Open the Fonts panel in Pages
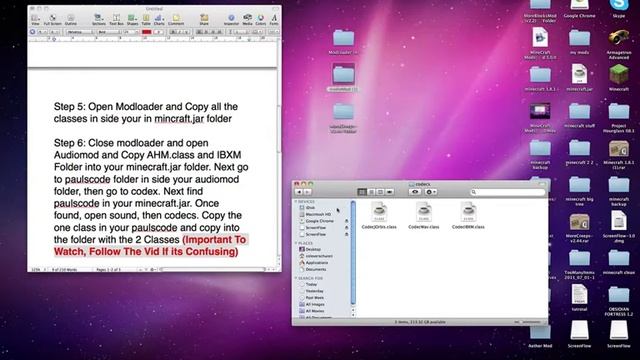 coord(274,19)
